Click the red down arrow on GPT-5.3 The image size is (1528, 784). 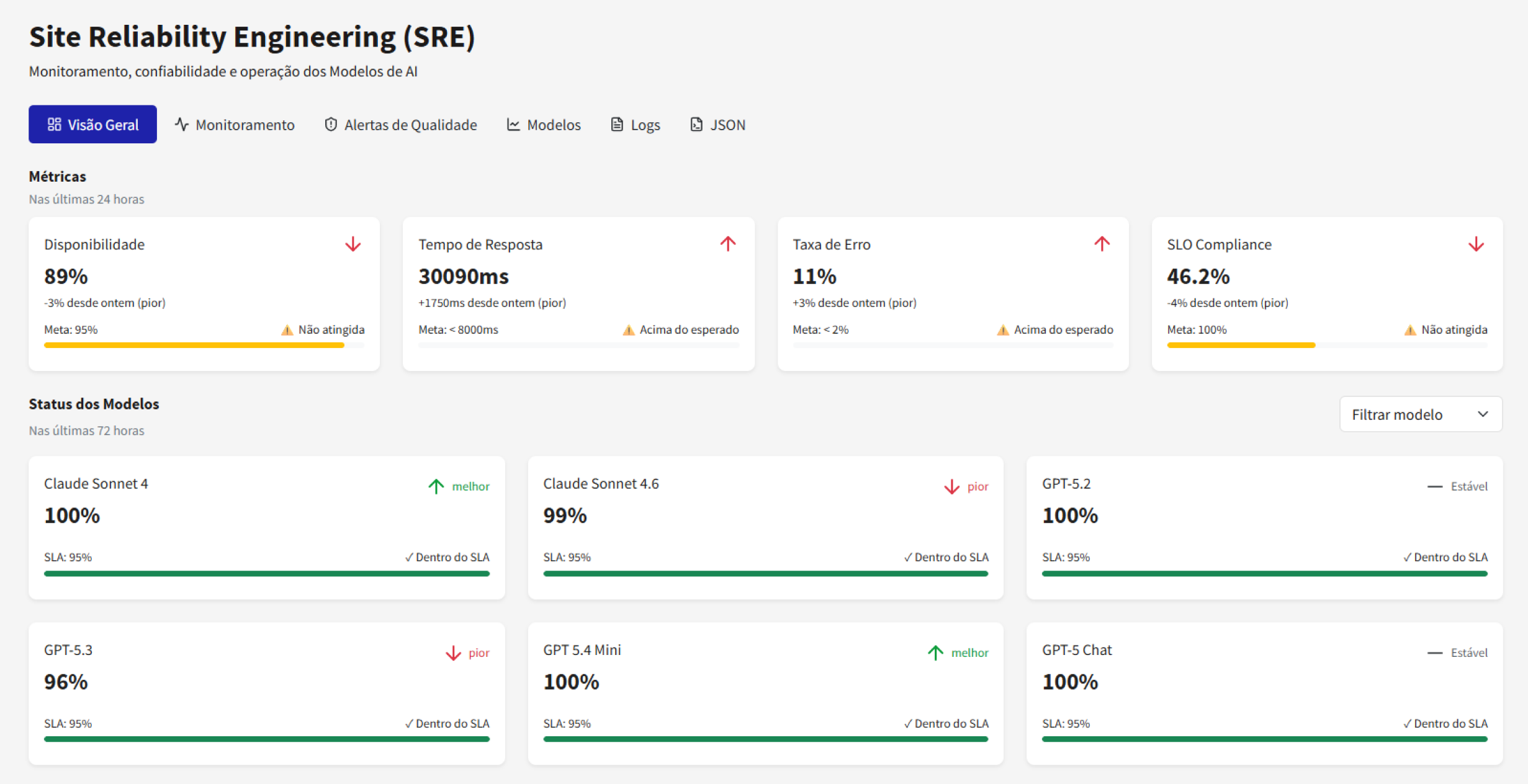454,653
